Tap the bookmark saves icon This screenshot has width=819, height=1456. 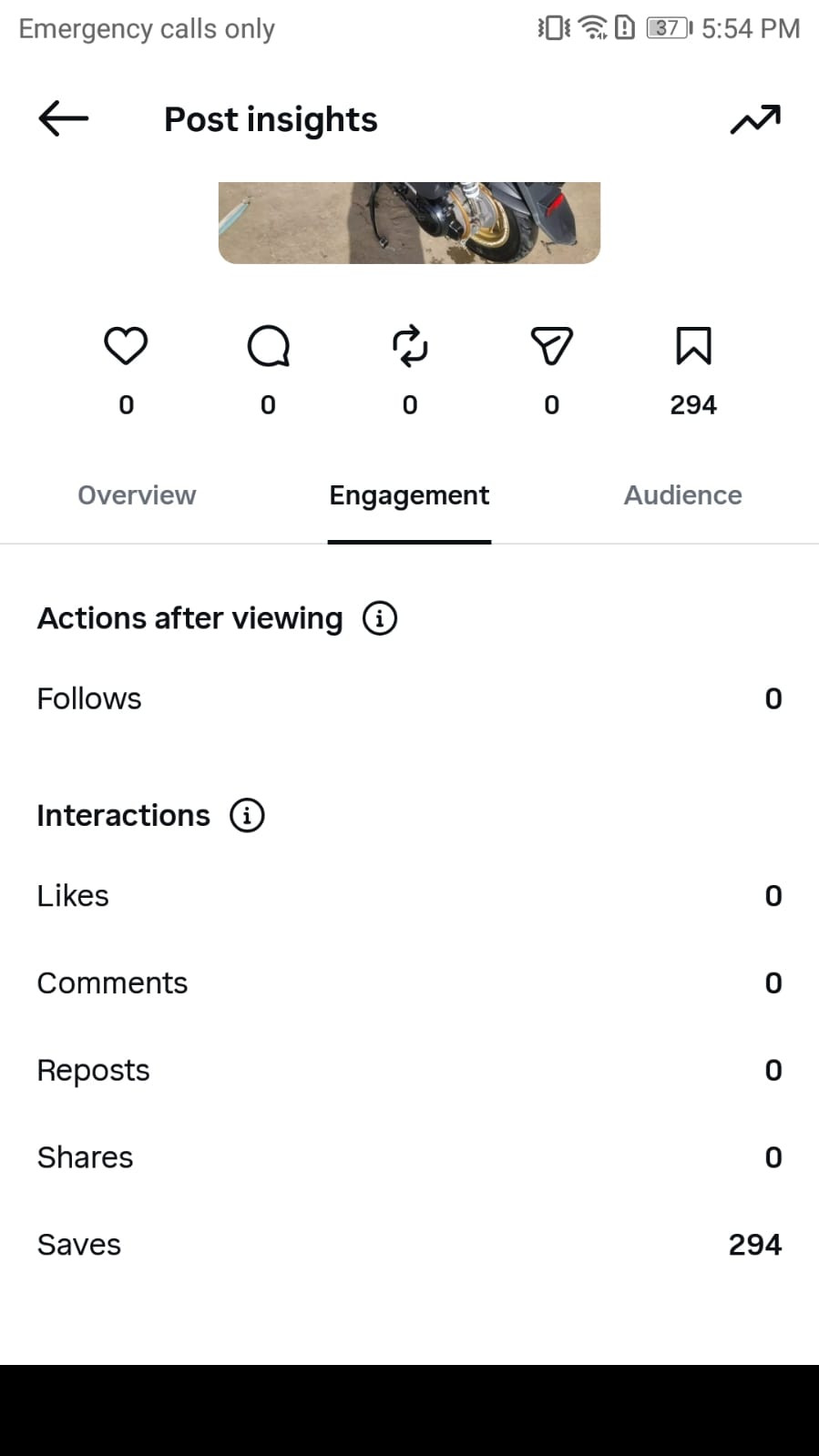click(x=693, y=346)
